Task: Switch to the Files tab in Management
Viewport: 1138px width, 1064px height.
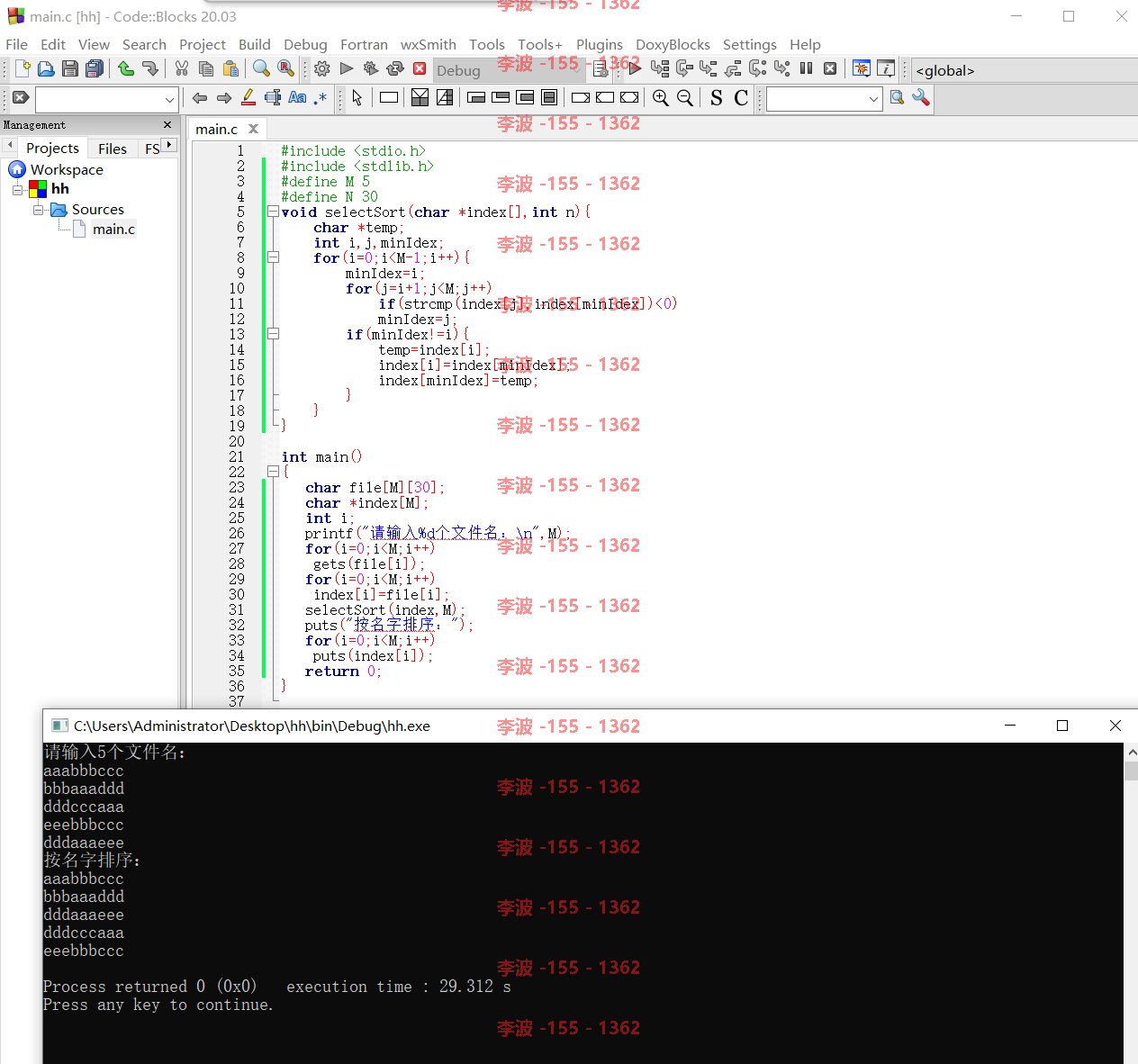Action: (x=113, y=149)
